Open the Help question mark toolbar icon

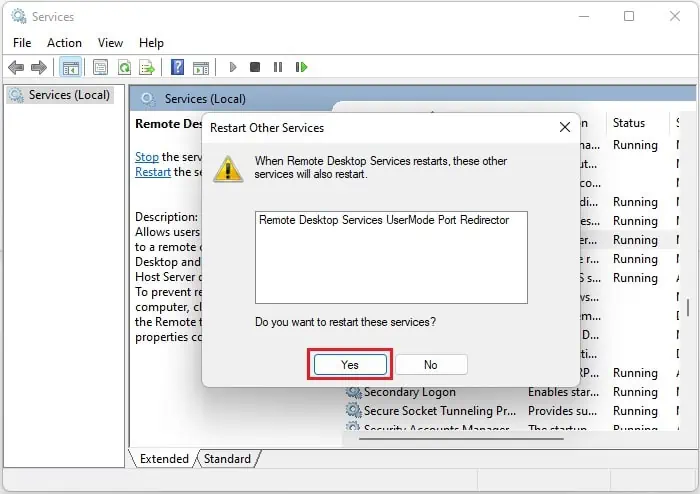(177, 67)
